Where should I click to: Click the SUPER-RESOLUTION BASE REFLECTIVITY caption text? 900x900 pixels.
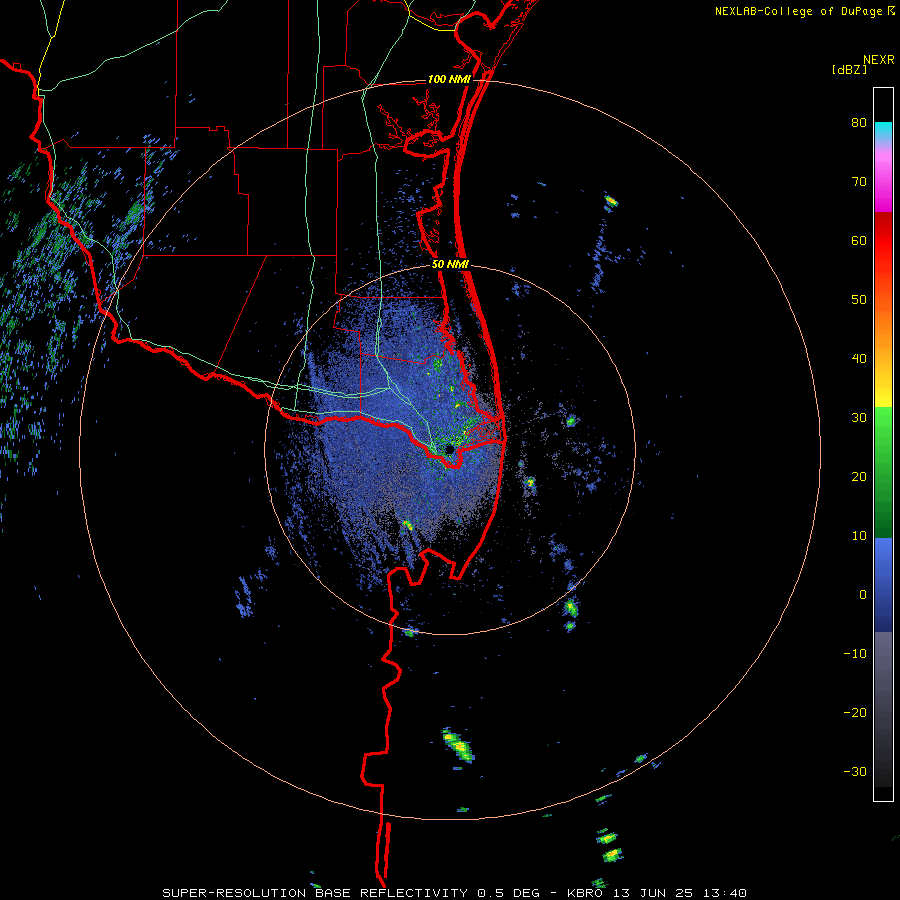tap(315, 893)
